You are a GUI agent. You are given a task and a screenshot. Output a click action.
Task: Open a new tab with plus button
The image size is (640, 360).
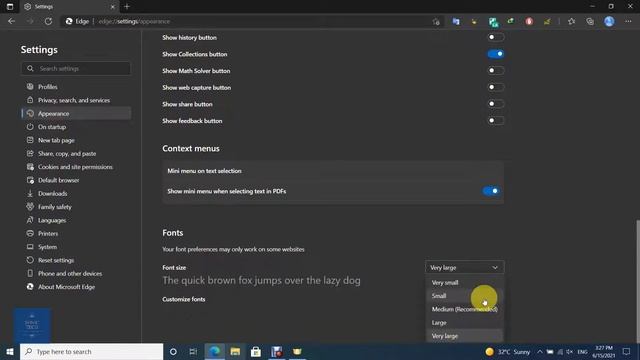point(127,7)
